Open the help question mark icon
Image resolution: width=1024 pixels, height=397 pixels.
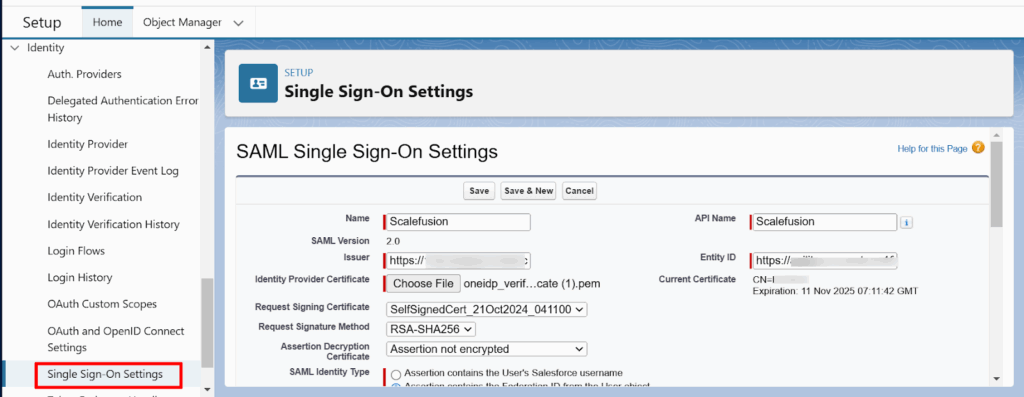978,148
